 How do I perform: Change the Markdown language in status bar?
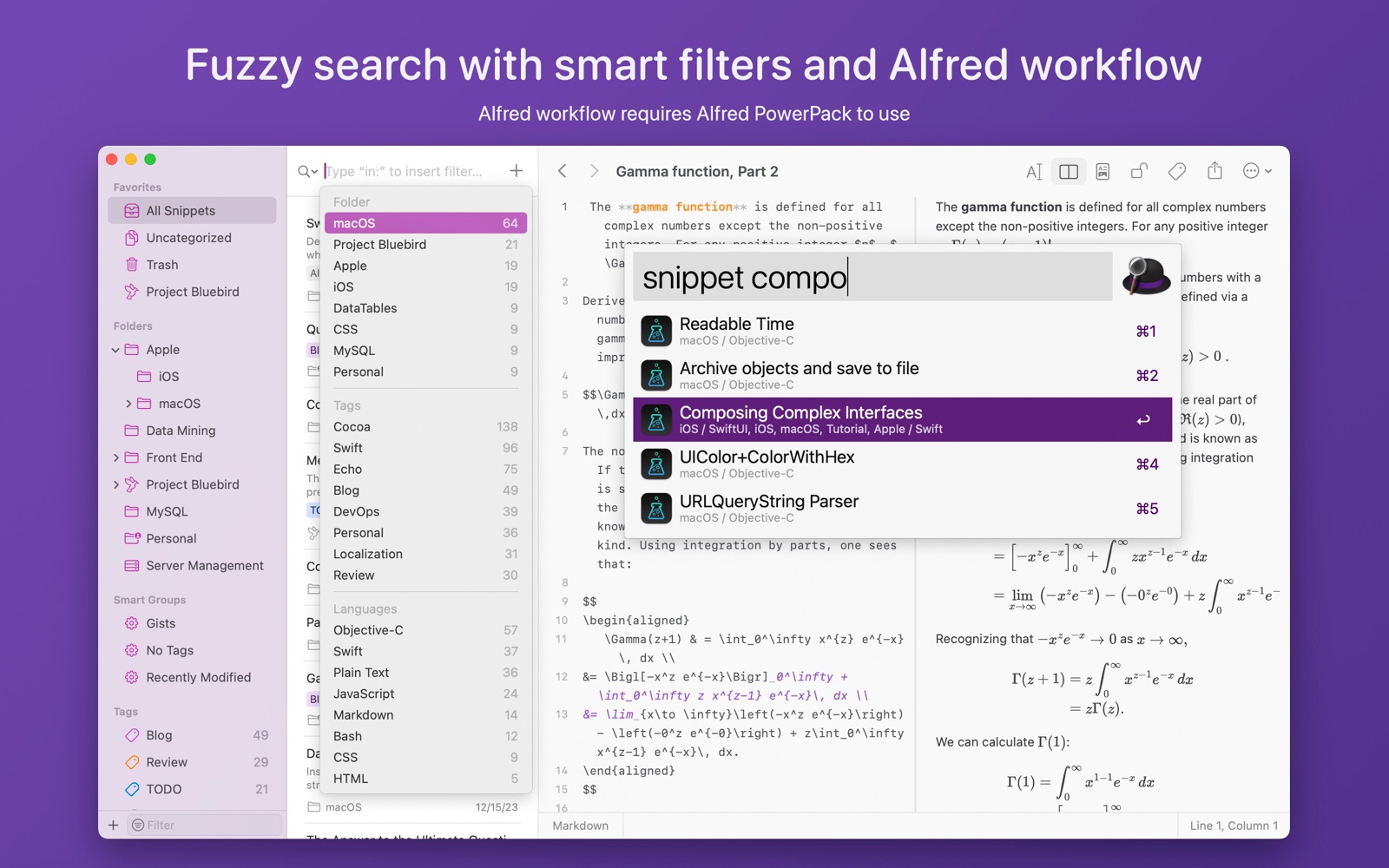[x=580, y=825]
